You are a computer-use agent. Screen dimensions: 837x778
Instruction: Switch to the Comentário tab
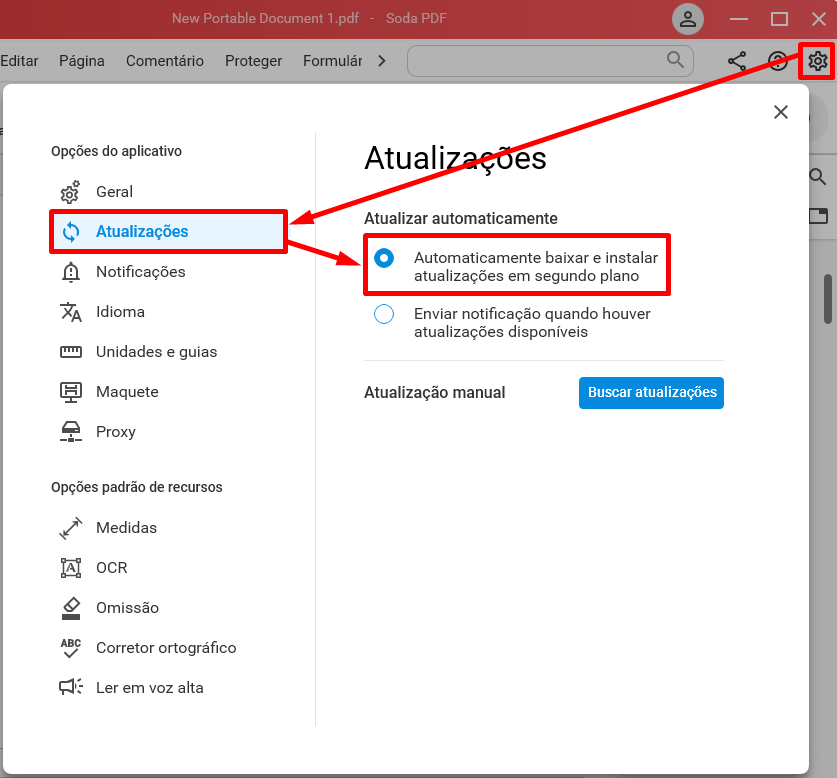[x=164, y=61]
